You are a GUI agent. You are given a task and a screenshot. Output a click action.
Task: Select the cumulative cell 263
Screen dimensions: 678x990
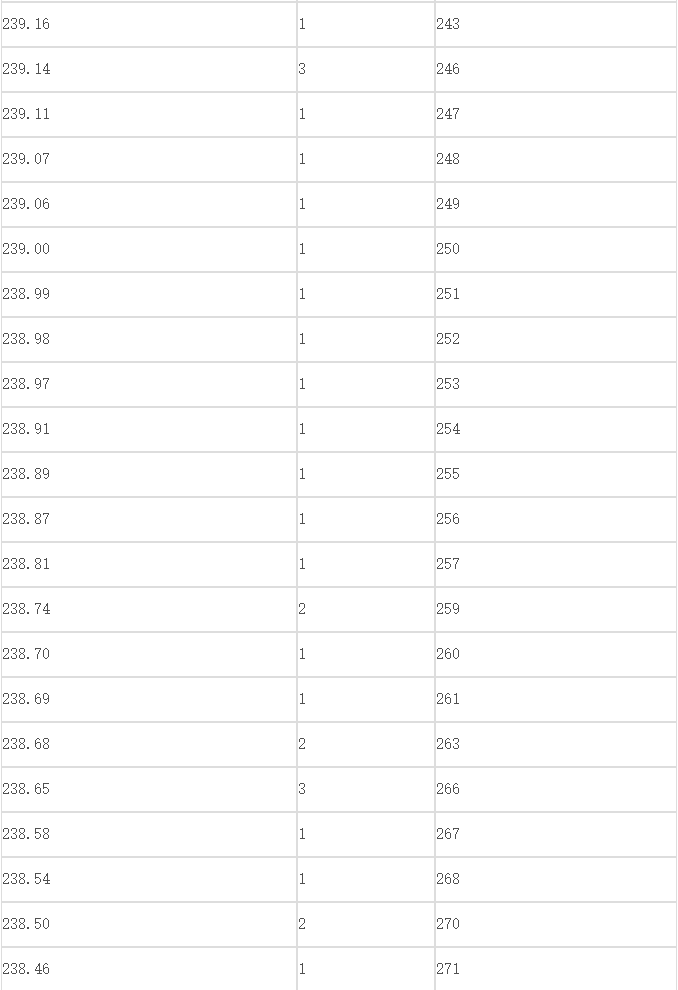[x=556, y=744]
